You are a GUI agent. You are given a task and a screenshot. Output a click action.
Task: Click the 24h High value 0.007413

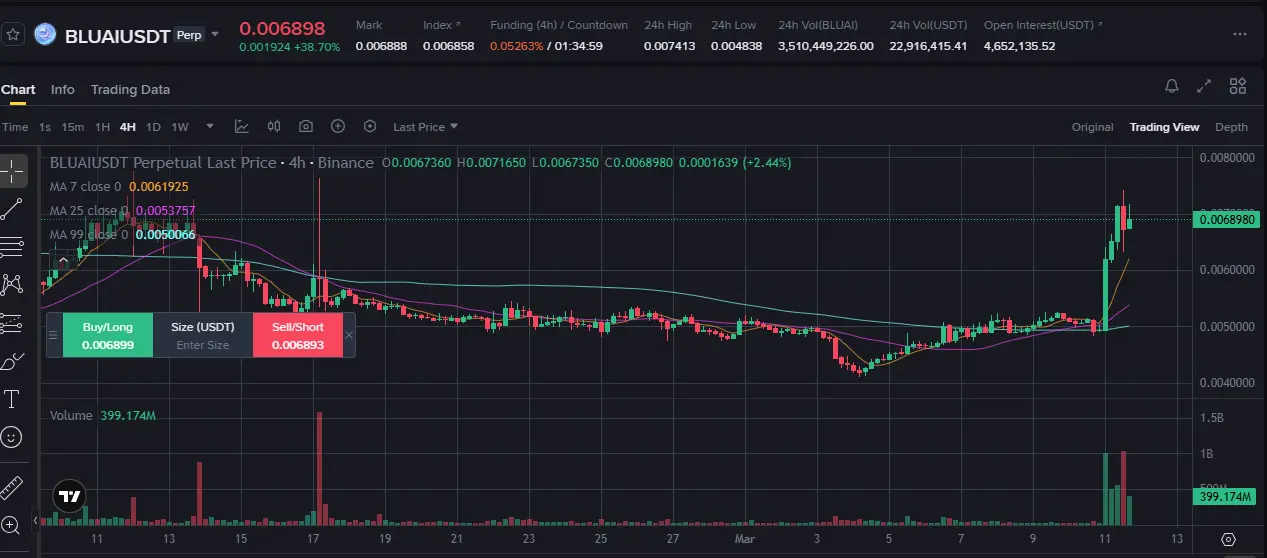pos(669,46)
